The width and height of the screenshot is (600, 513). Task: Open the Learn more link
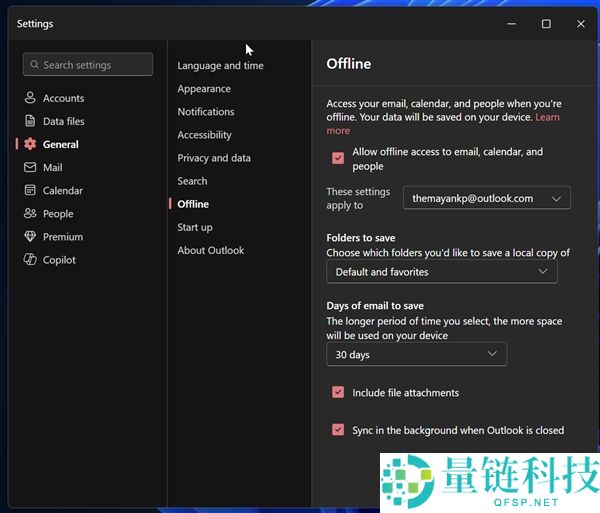pos(547,117)
